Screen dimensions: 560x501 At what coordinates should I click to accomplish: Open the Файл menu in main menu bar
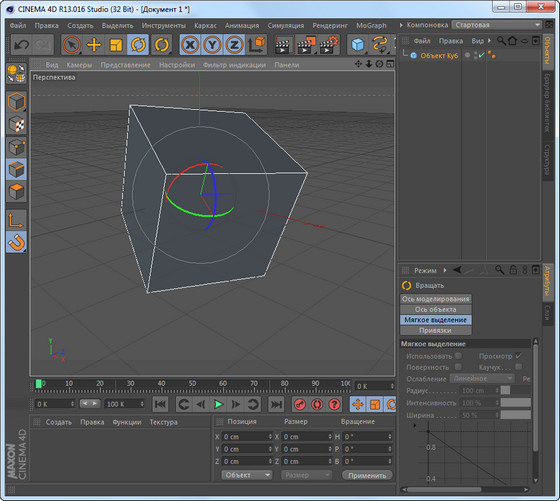[18, 26]
